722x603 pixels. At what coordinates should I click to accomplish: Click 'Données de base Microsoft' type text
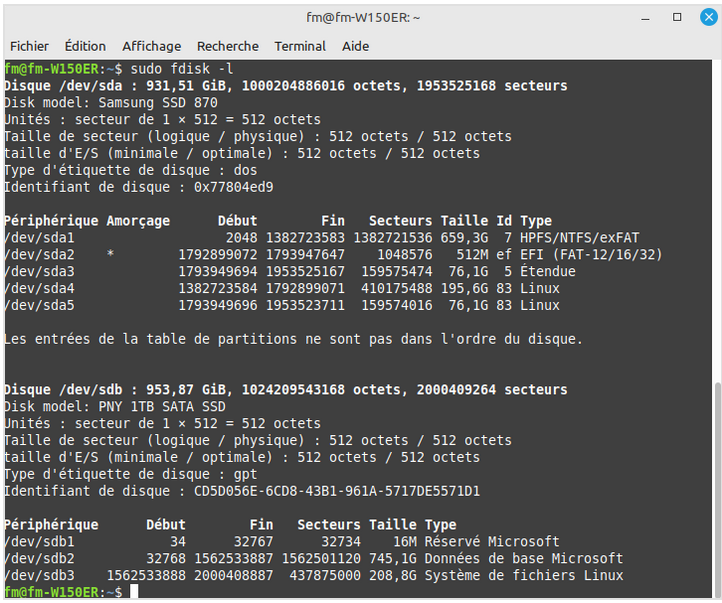click(524, 559)
